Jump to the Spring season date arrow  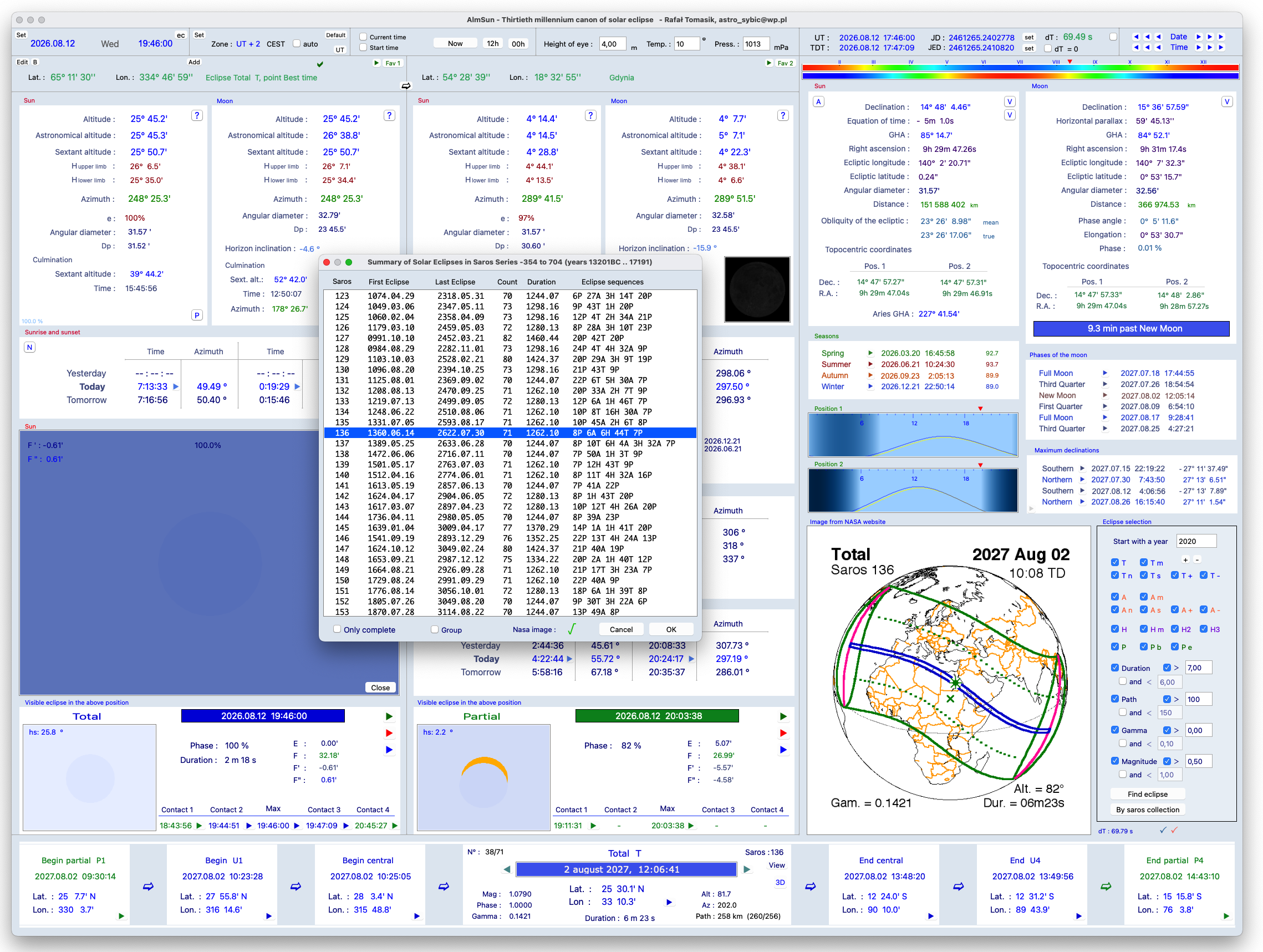point(870,353)
